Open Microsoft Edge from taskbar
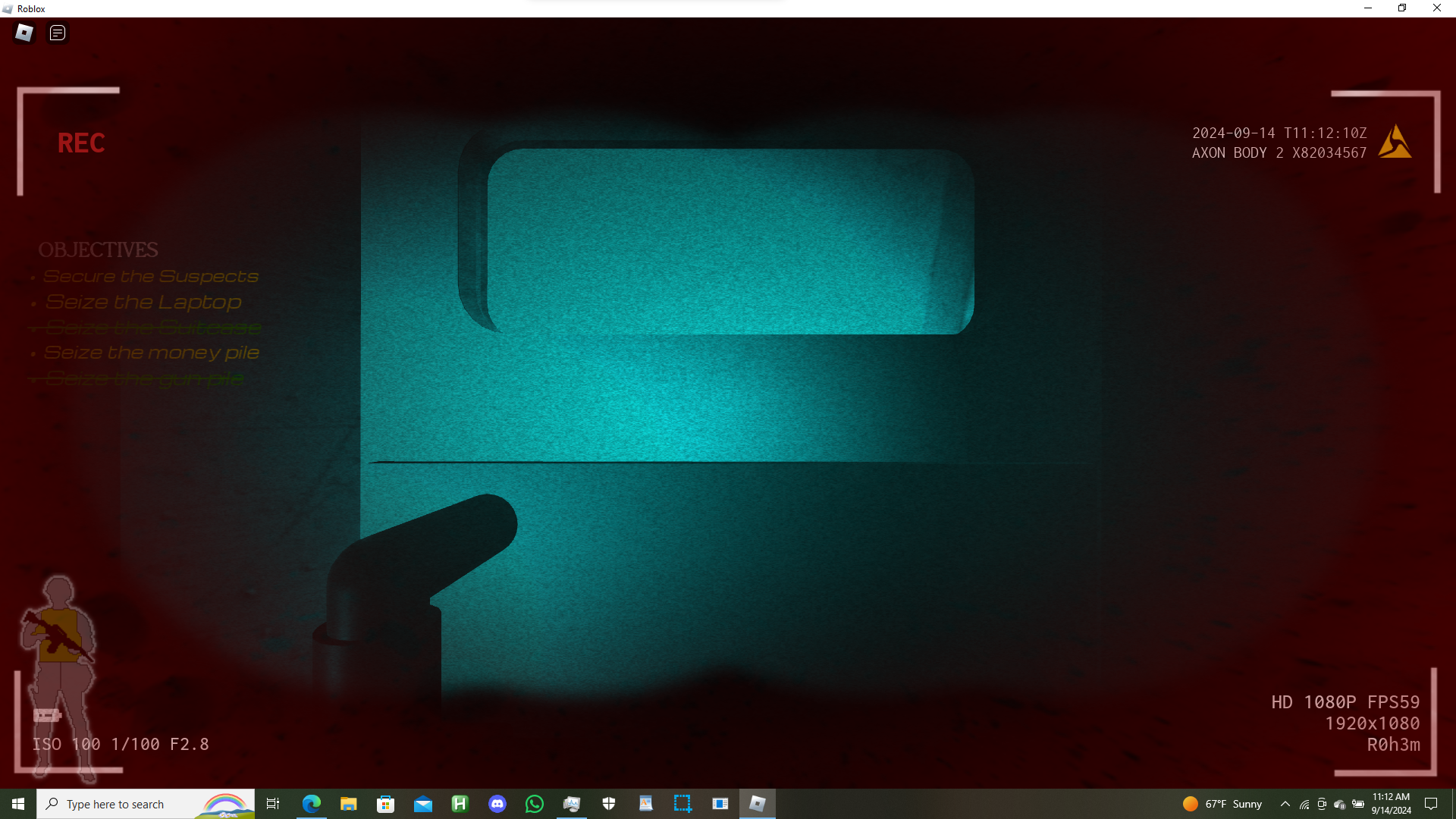Image resolution: width=1456 pixels, height=819 pixels. tap(312, 804)
